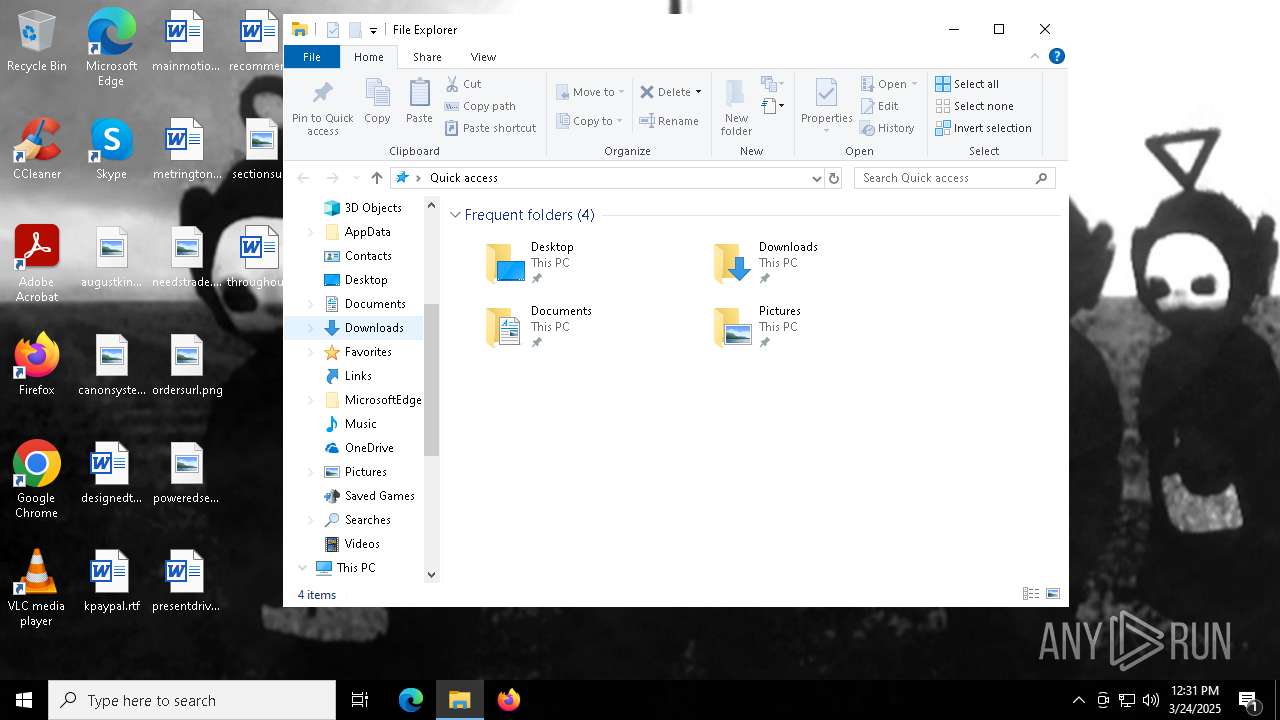Open the Quick Access Toolbar customize dropdown
Viewport: 1280px width, 720px height.
373,30
